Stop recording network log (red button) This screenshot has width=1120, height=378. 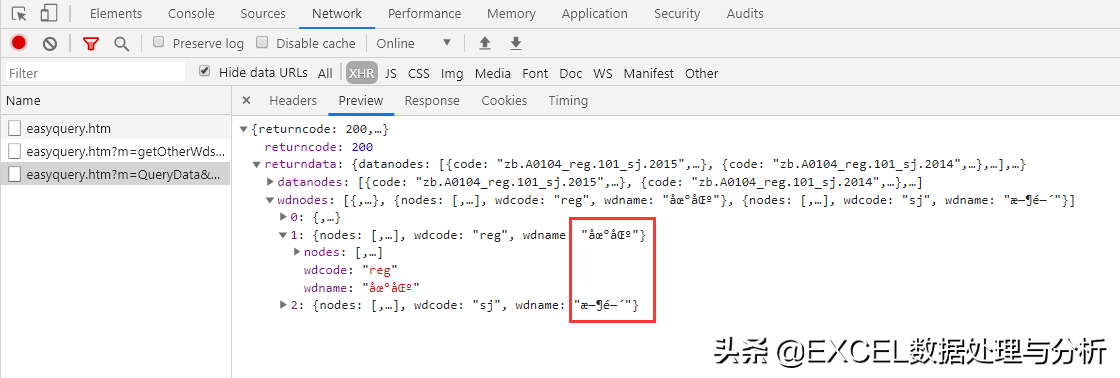pyautogui.click(x=19, y=43)
